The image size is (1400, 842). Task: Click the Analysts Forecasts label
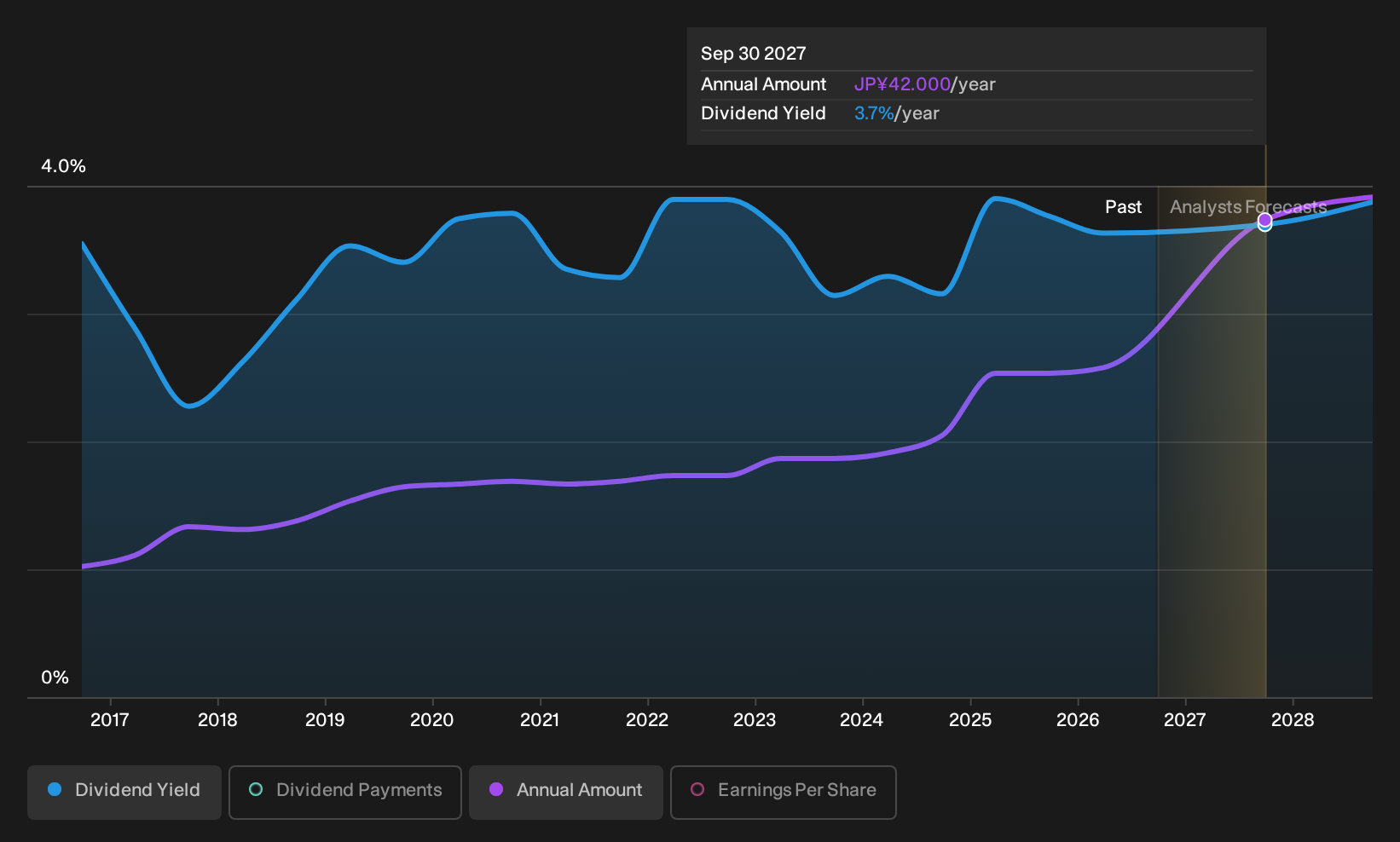(1248, 207)
